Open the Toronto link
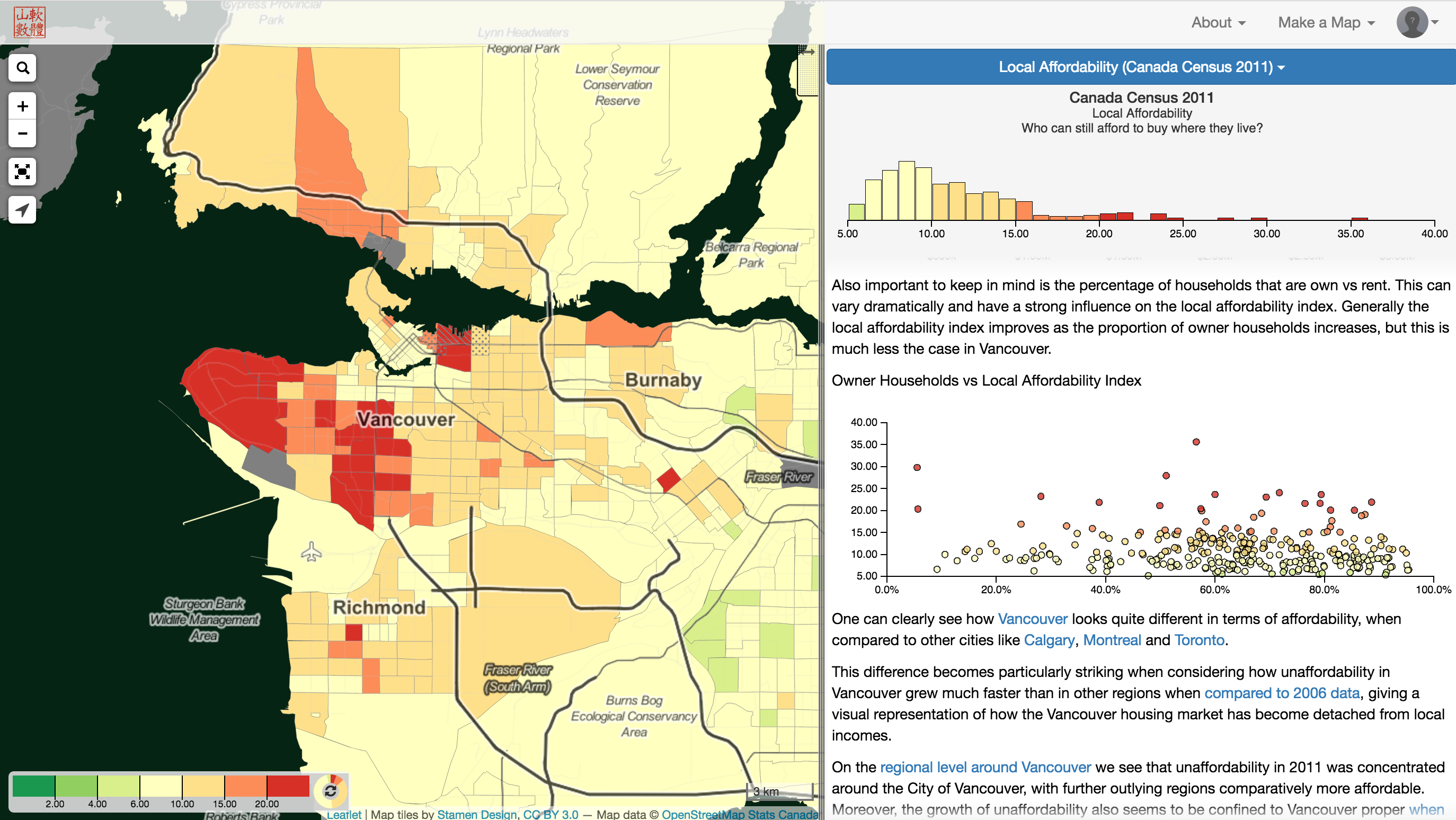Viewport: 1456px width, 820px height. tap(1199, 640)
